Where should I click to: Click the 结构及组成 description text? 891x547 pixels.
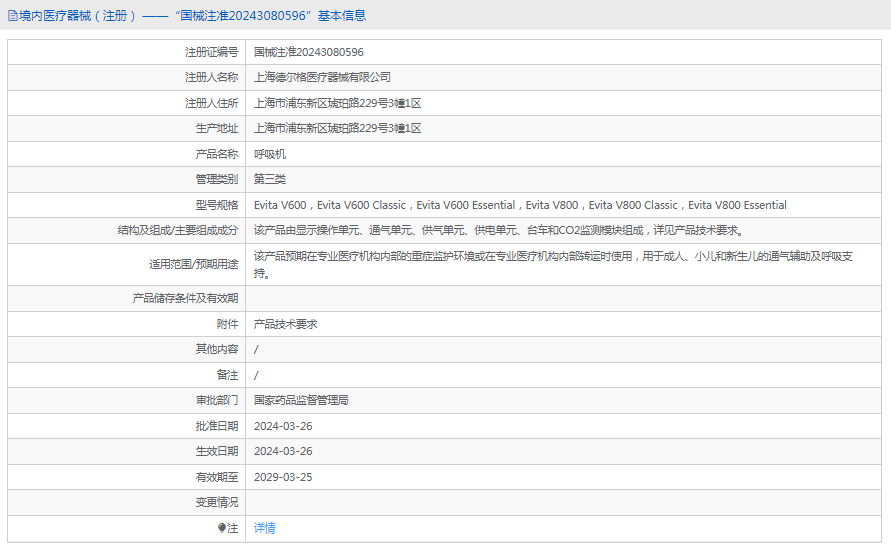pyautogui.click(x=499, y=230)
